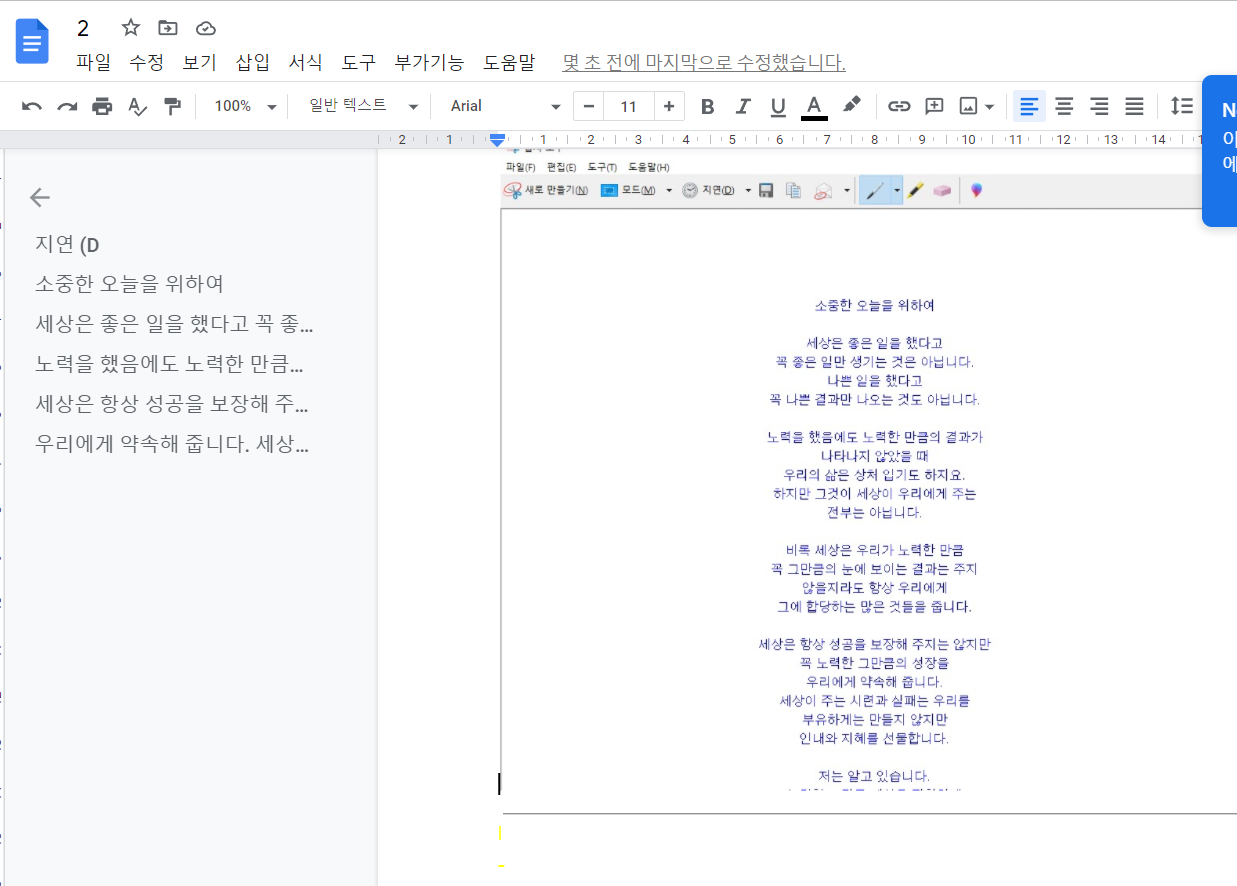Open the 수정 menu
The height and width of the screenshot is (886, 1237).
click(x=146, y=62)
